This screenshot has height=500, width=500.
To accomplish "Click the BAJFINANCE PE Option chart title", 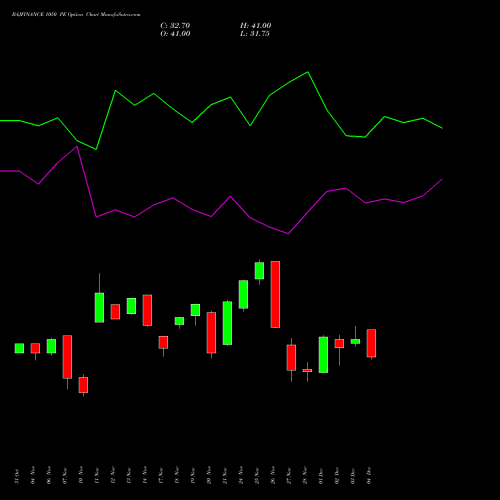I will [x=76, y=15].
